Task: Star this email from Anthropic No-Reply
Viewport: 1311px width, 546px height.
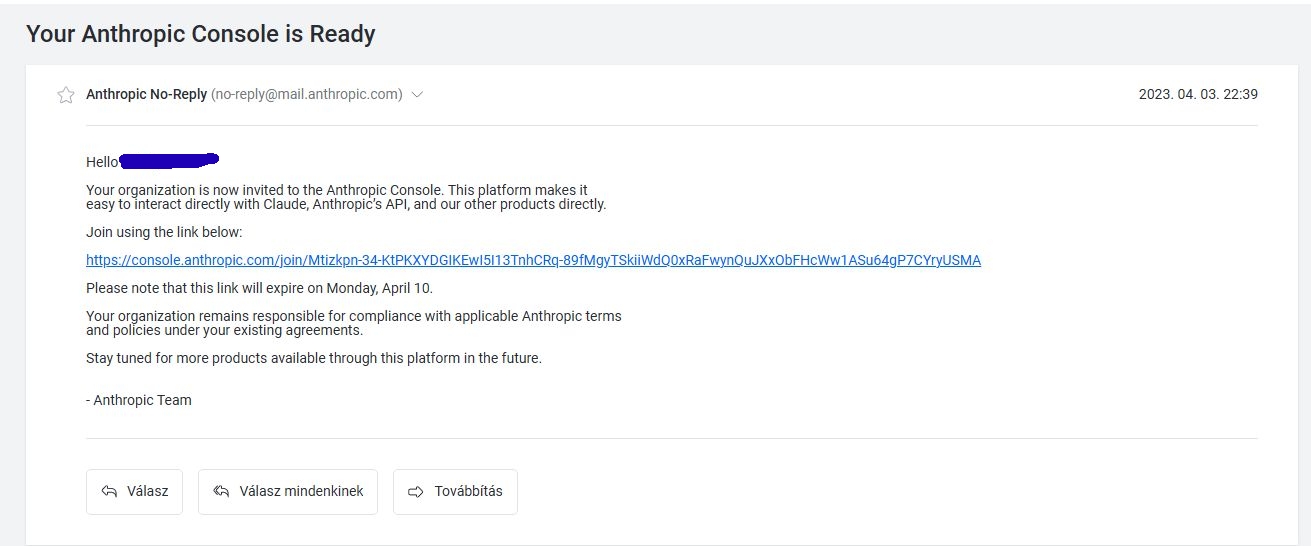Action: [66, 95]
